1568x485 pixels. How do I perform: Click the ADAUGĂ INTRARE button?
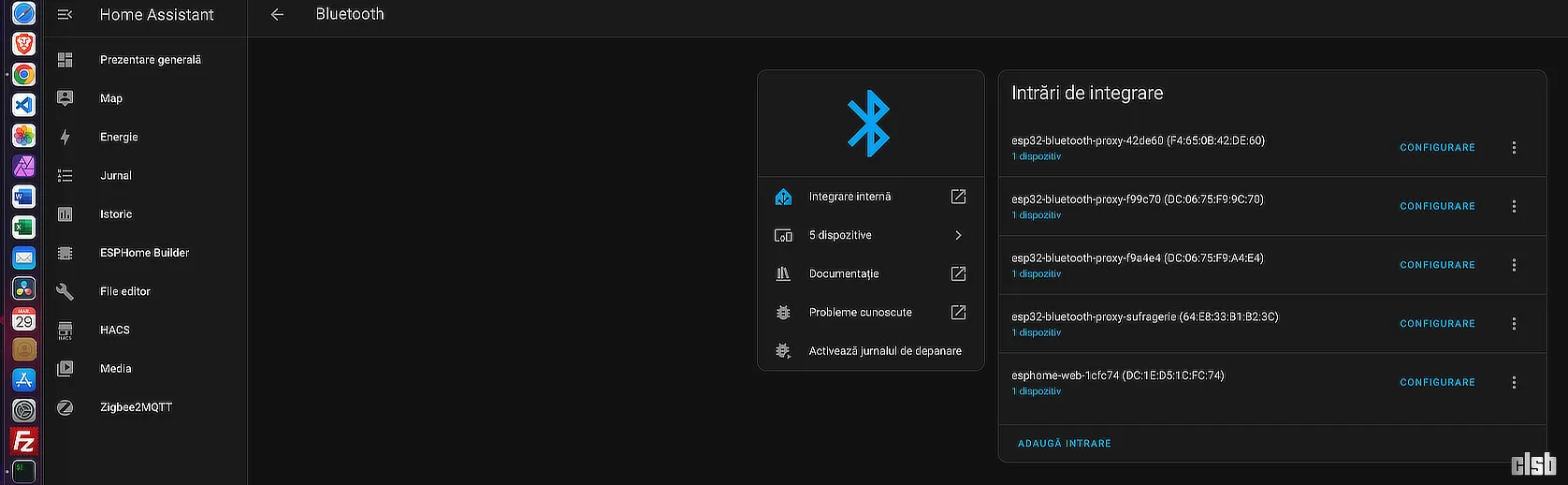pyautogui.click(x=1065, y=444)
